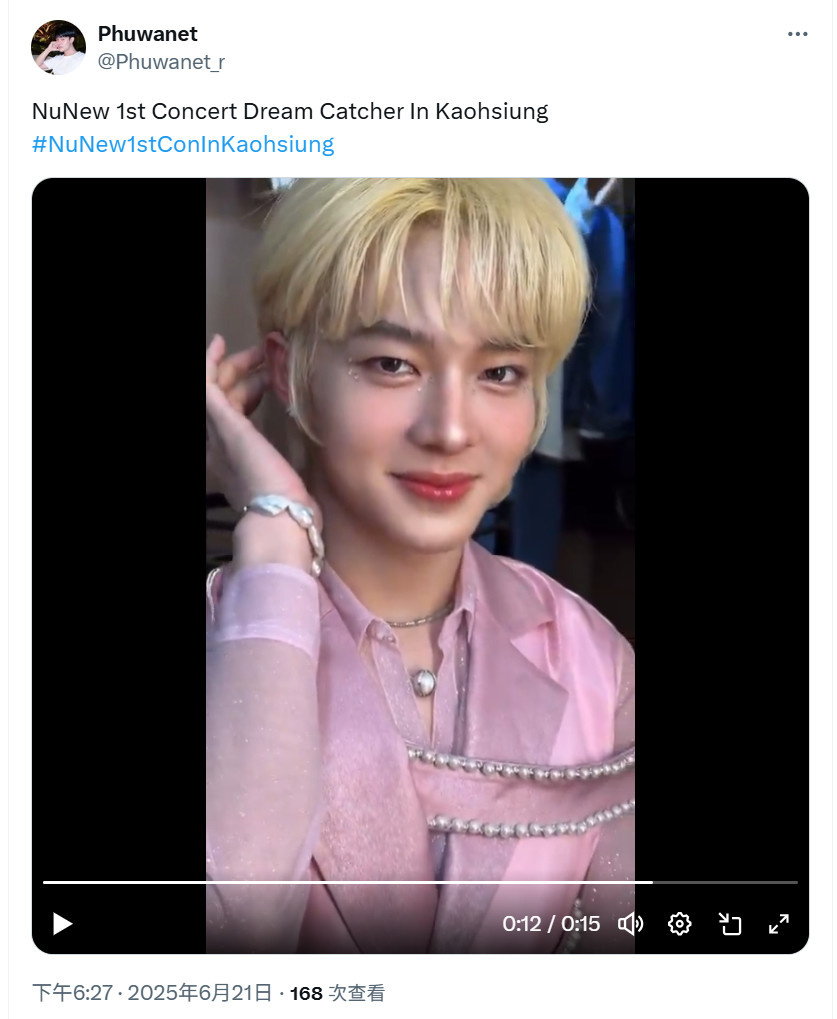Screen dimensions: 837x1019
Task: Click the 2025年6月21日 date link
Action: [200, 993]
